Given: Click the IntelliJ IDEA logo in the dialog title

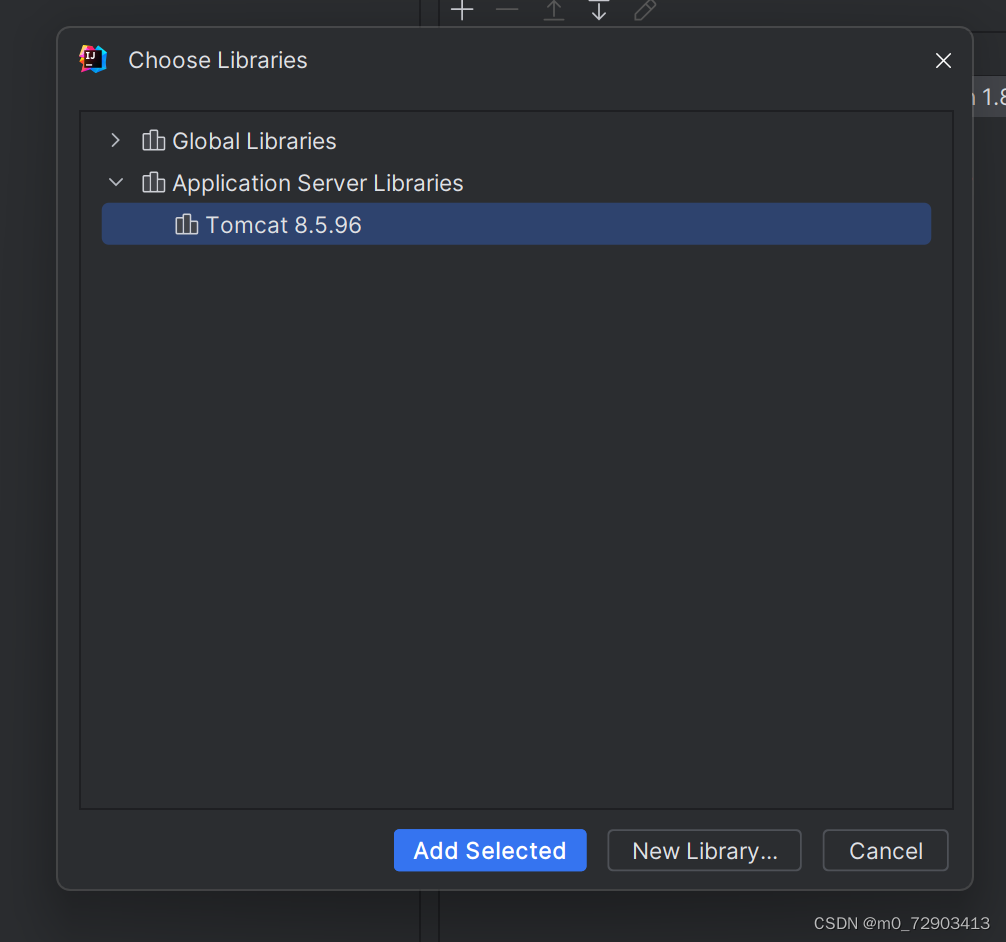Looking at the screenshot, I should click(x=92, y=59).
